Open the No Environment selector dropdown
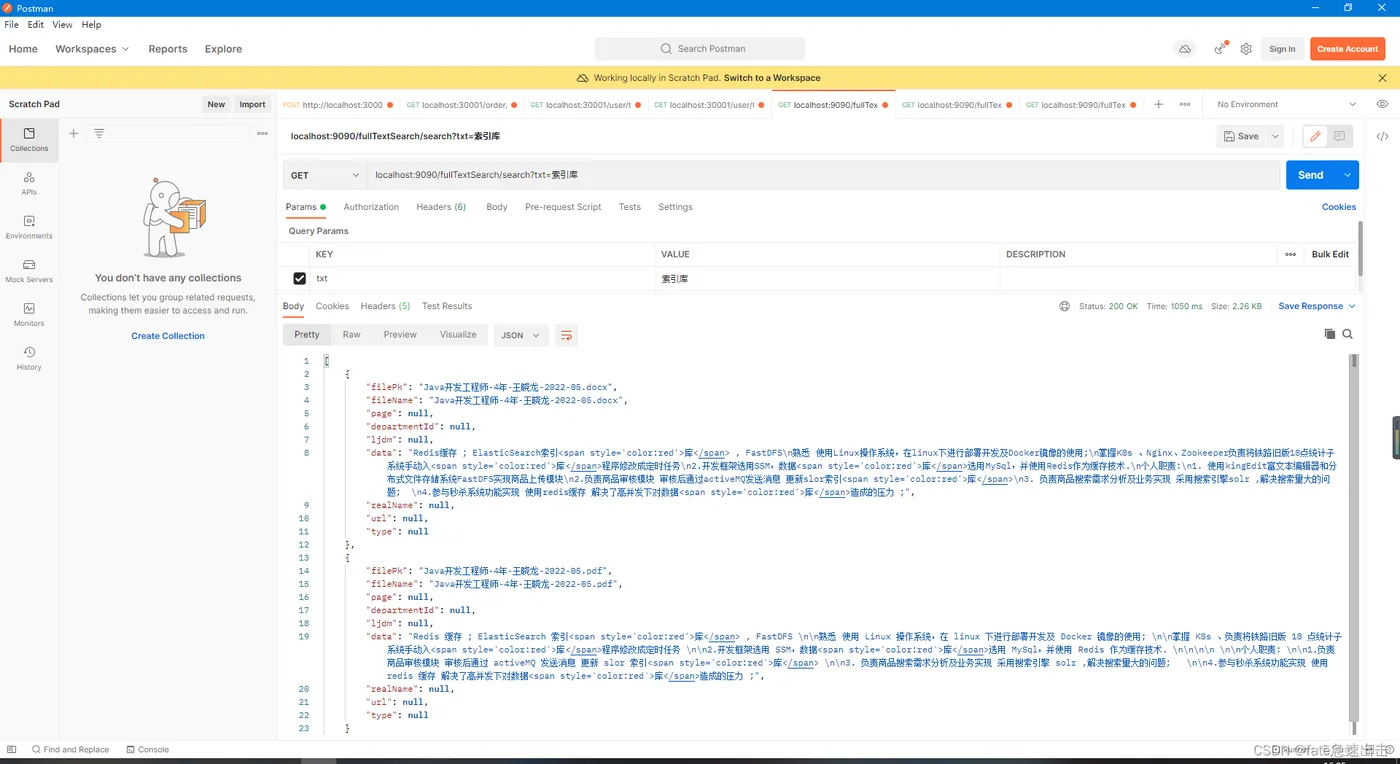The height and width of the screenshot is (764, 1400). (1286, 104)
